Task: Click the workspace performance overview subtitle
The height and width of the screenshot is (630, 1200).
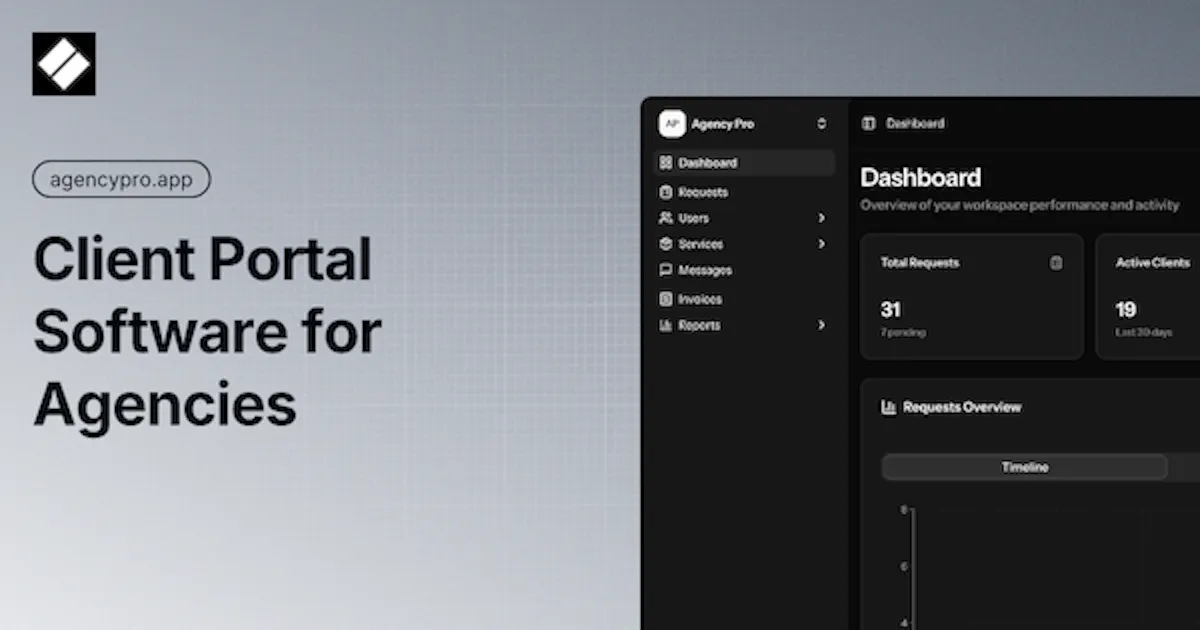Action: (1020, 205)
